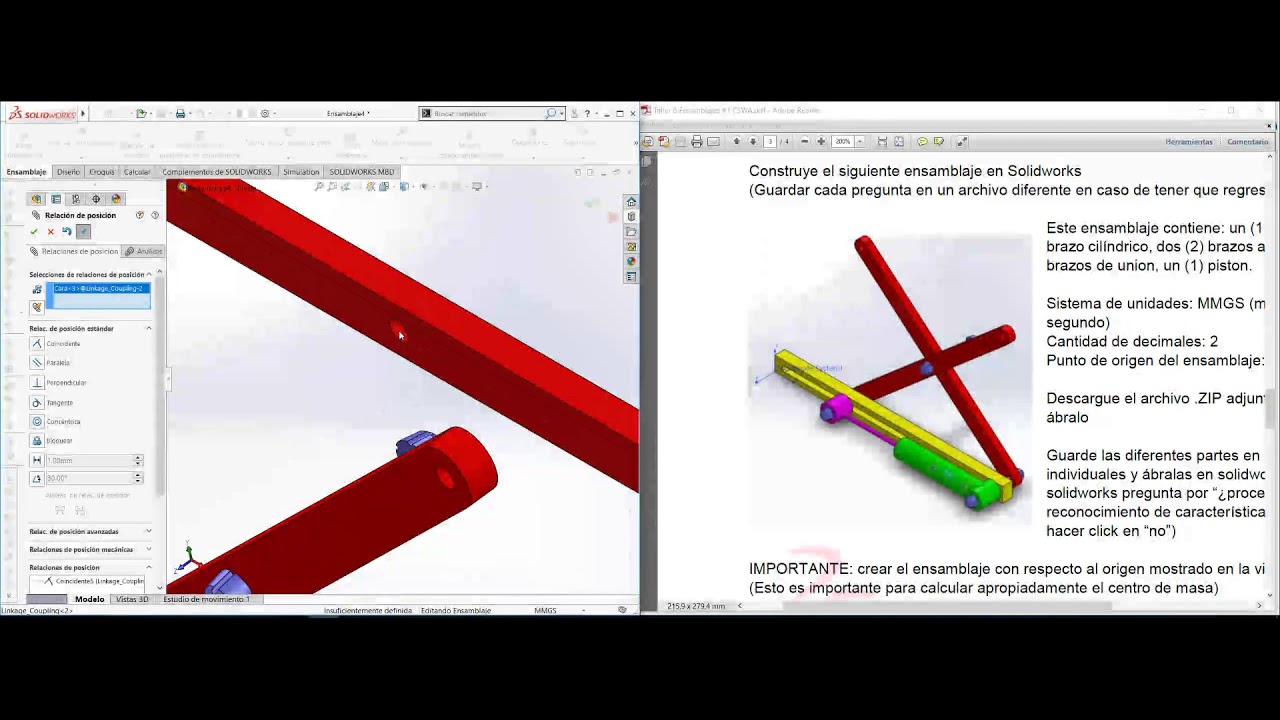The image size is (1280, 720).
Task: Select the Concéntrica mate icon
Action: point(37,421)
